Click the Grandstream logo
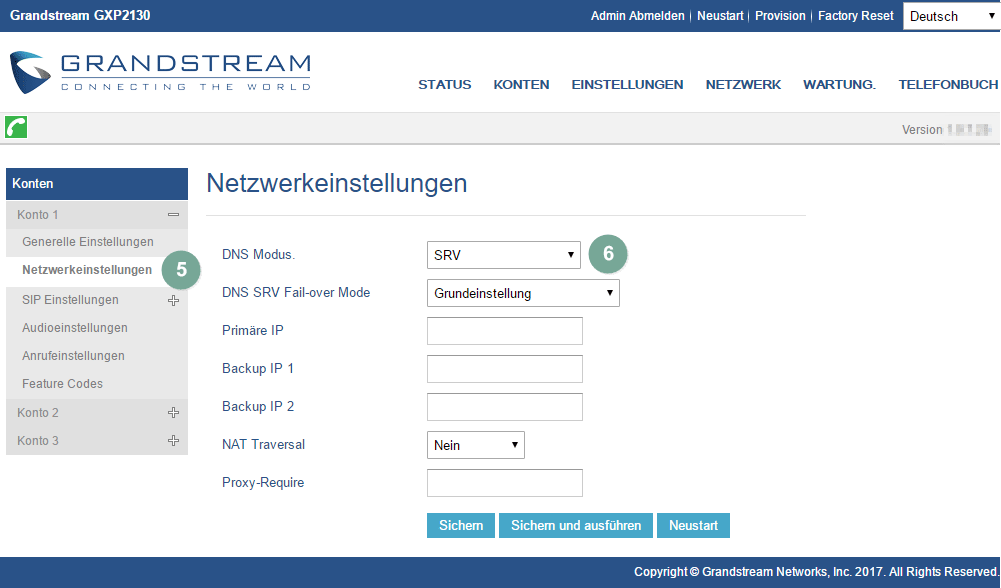1001x588 pixels. click(x=160, y=72)
